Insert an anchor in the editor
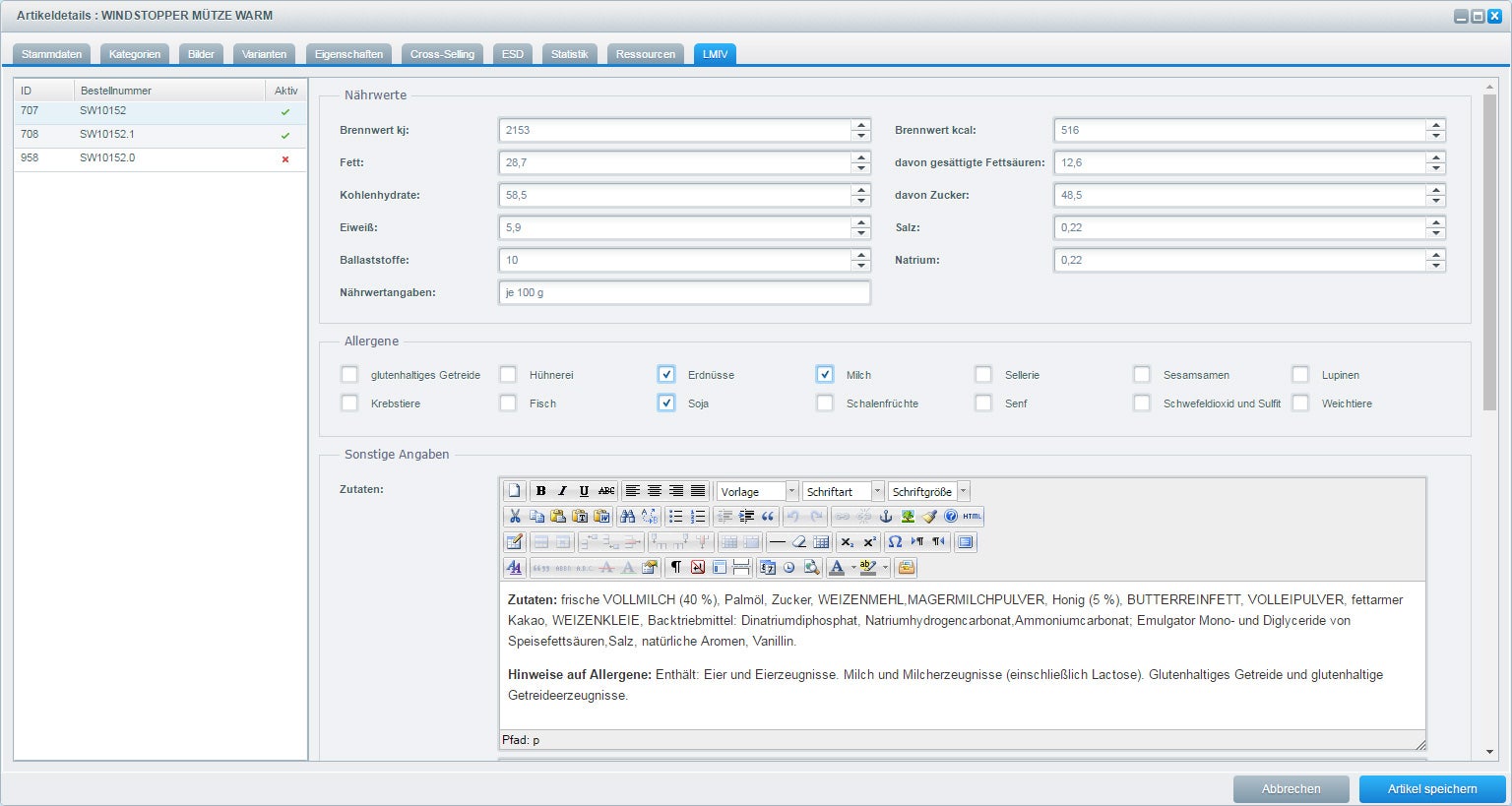 [x=885, y=517]
